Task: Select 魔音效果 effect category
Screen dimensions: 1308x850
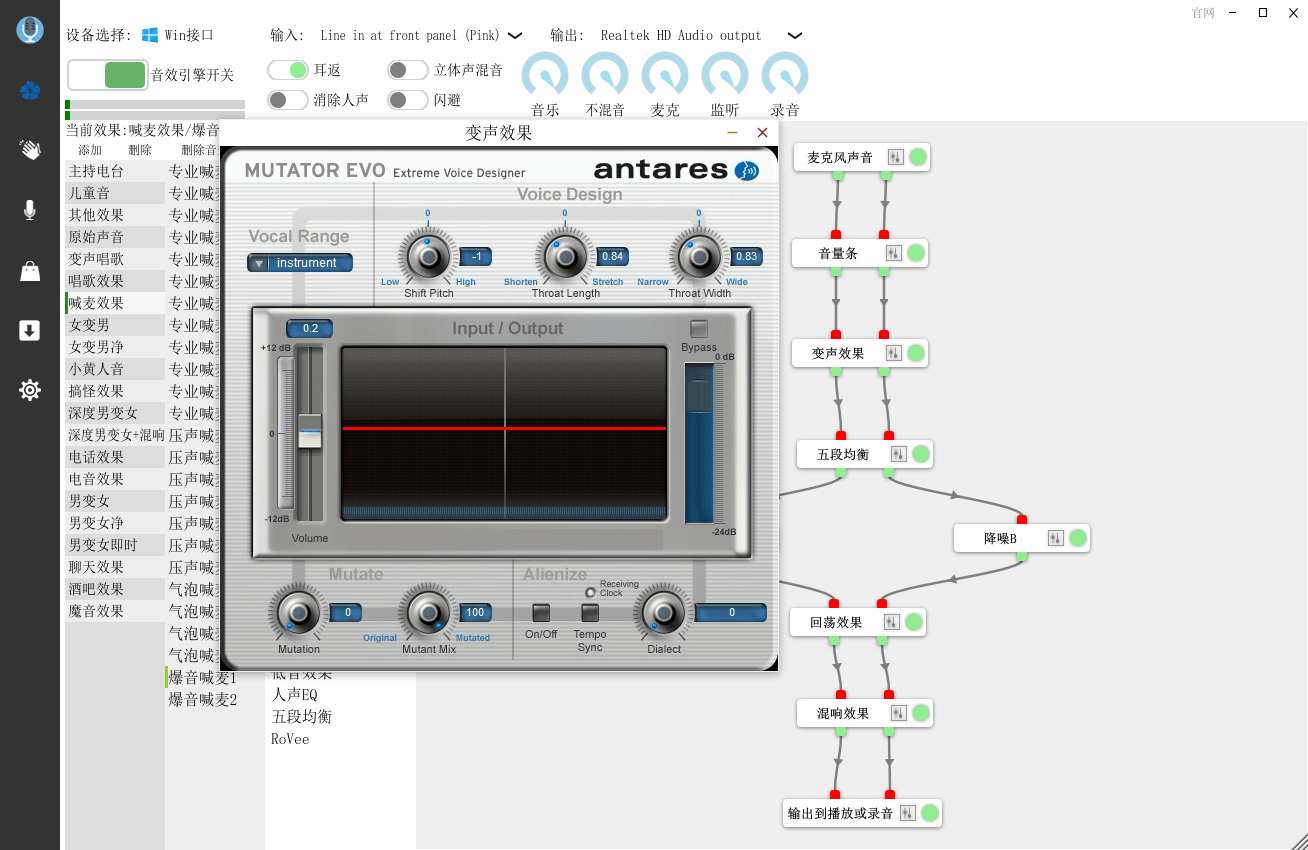Action: pyautogui.click(x=115, y=611)
